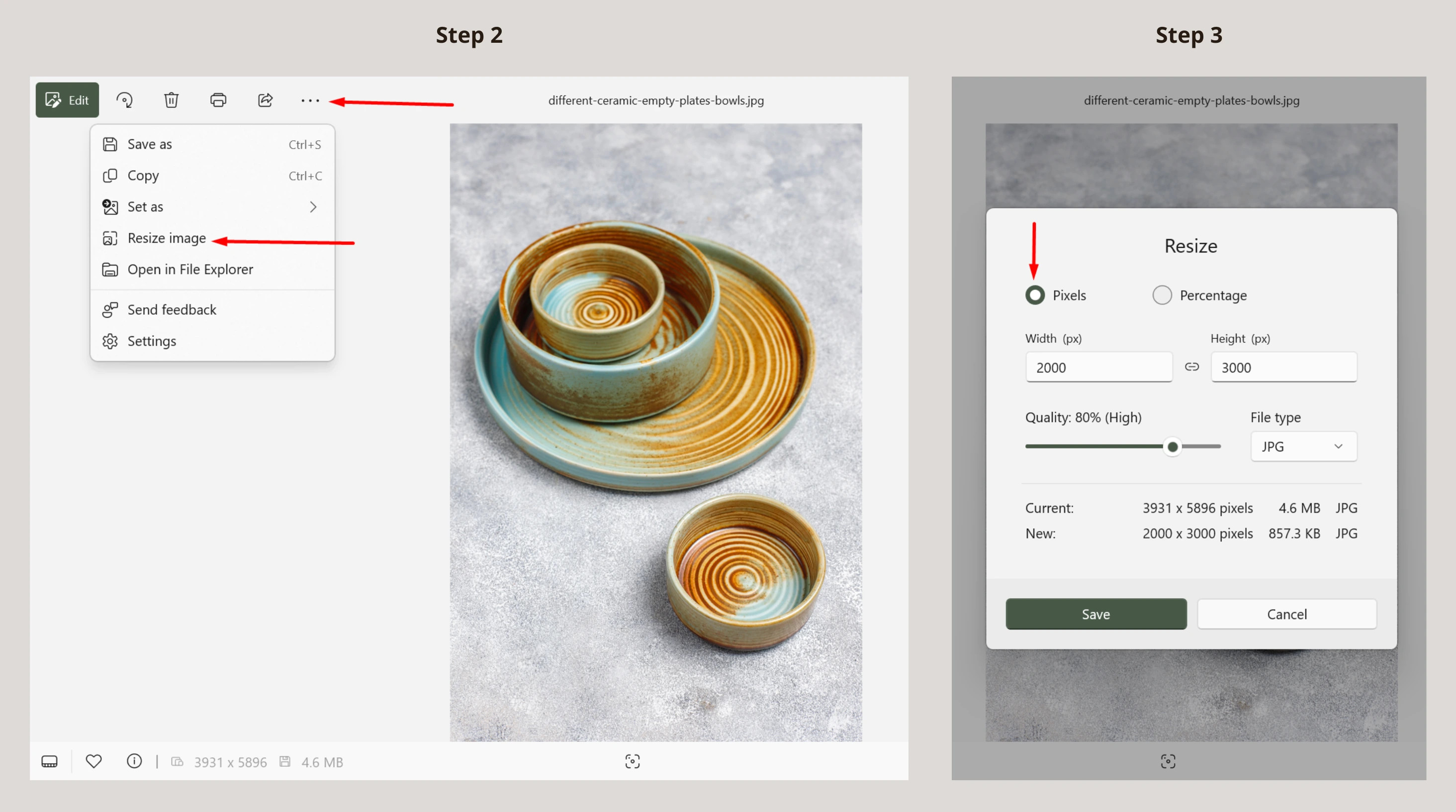Image resolution: width=1456 pixels, height=812 pixels.
Task: Open the File type JPG dropdown
Action: pos(1303,447)
